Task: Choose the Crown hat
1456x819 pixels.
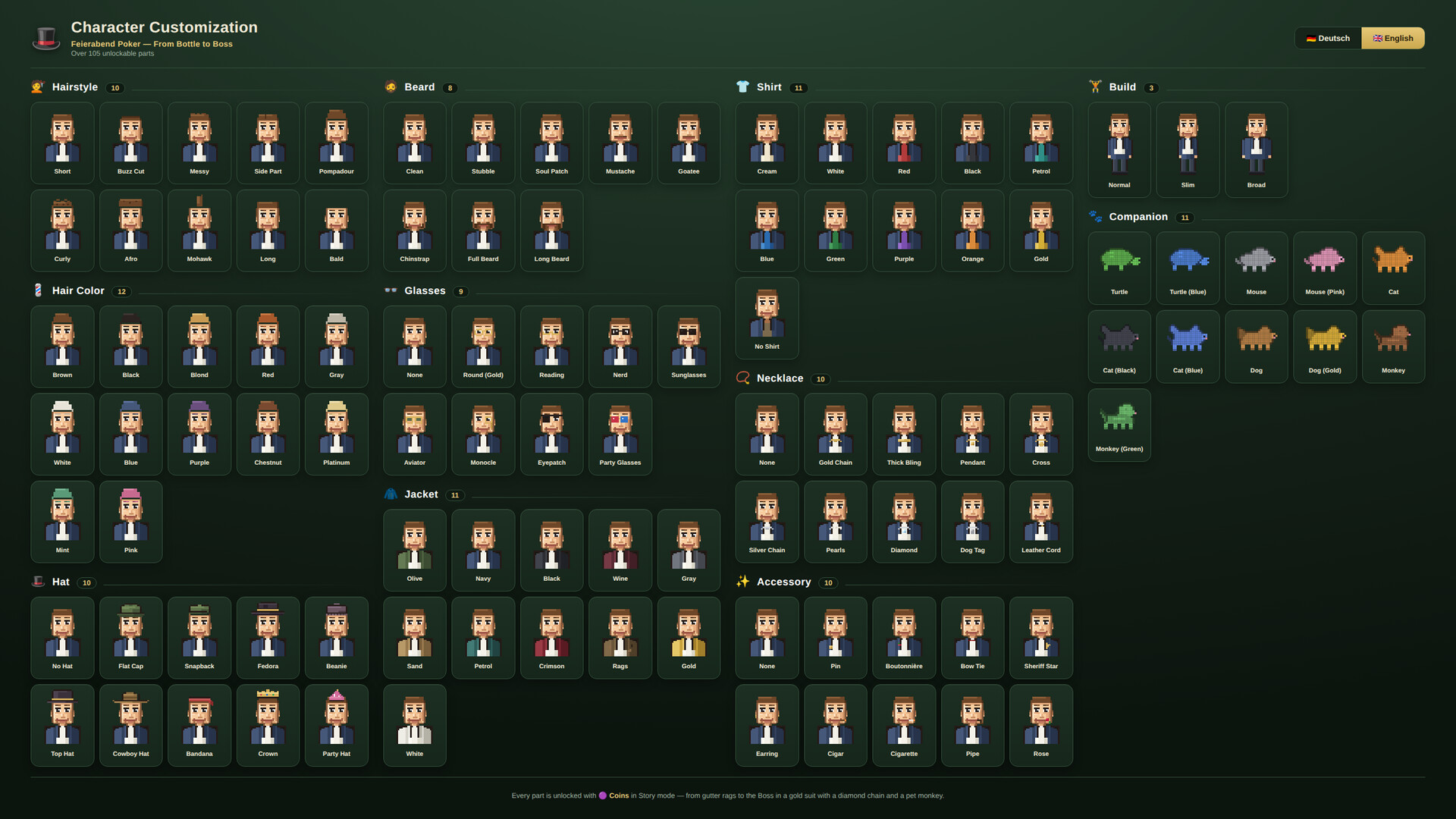Action: [x=268, y=726]
